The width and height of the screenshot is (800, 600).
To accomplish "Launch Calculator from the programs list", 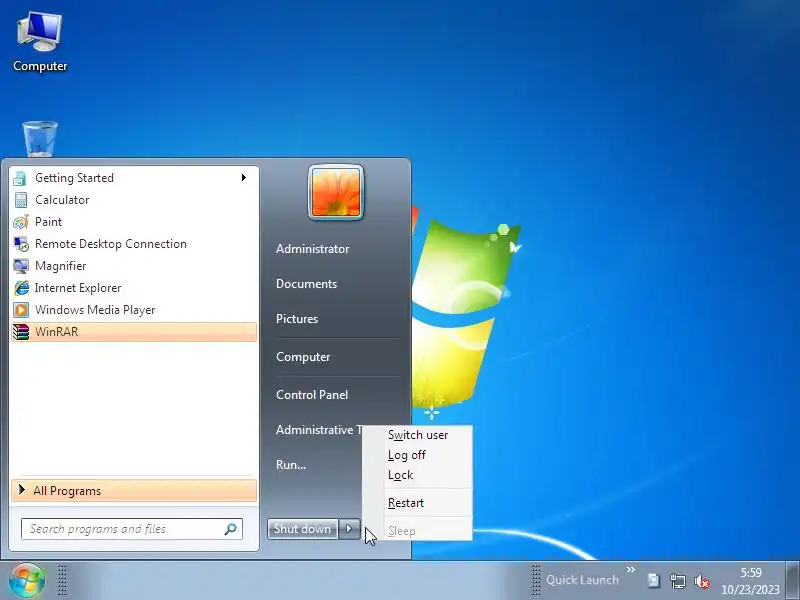I will click(134, 200).
